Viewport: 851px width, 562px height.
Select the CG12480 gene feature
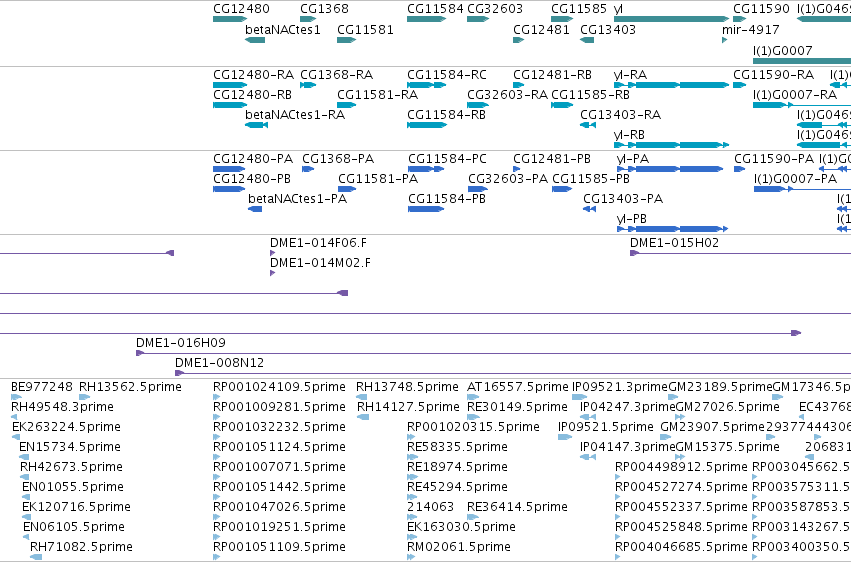pyautogui.click(x=230, y=19)
